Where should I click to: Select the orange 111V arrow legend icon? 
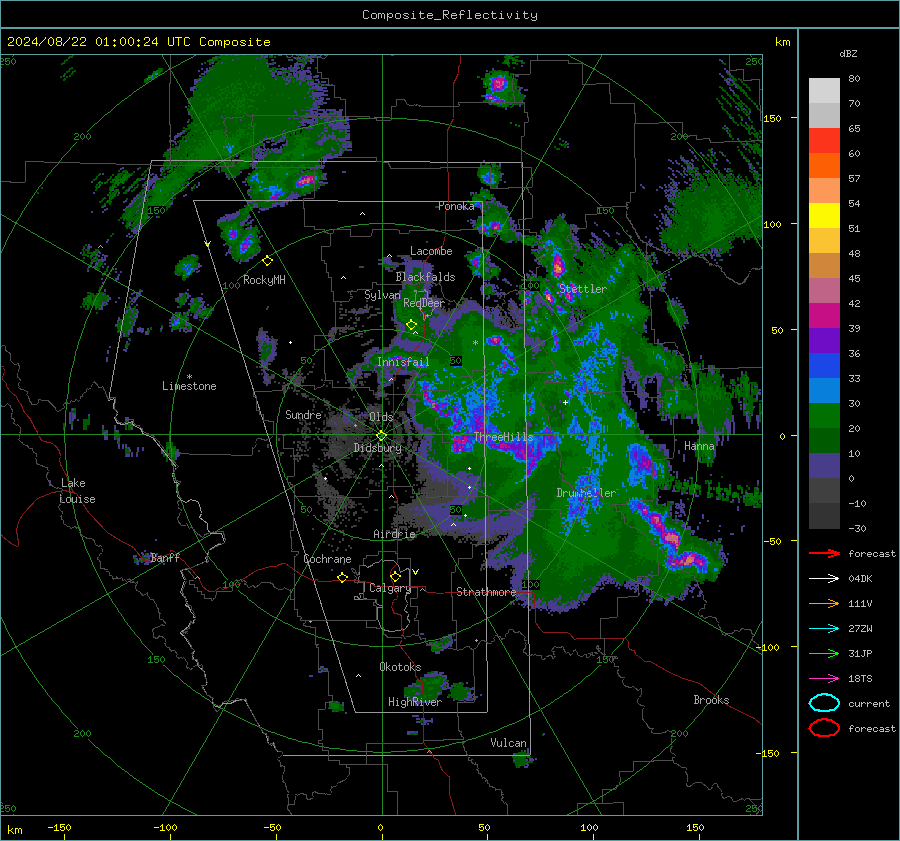[824, 603]
